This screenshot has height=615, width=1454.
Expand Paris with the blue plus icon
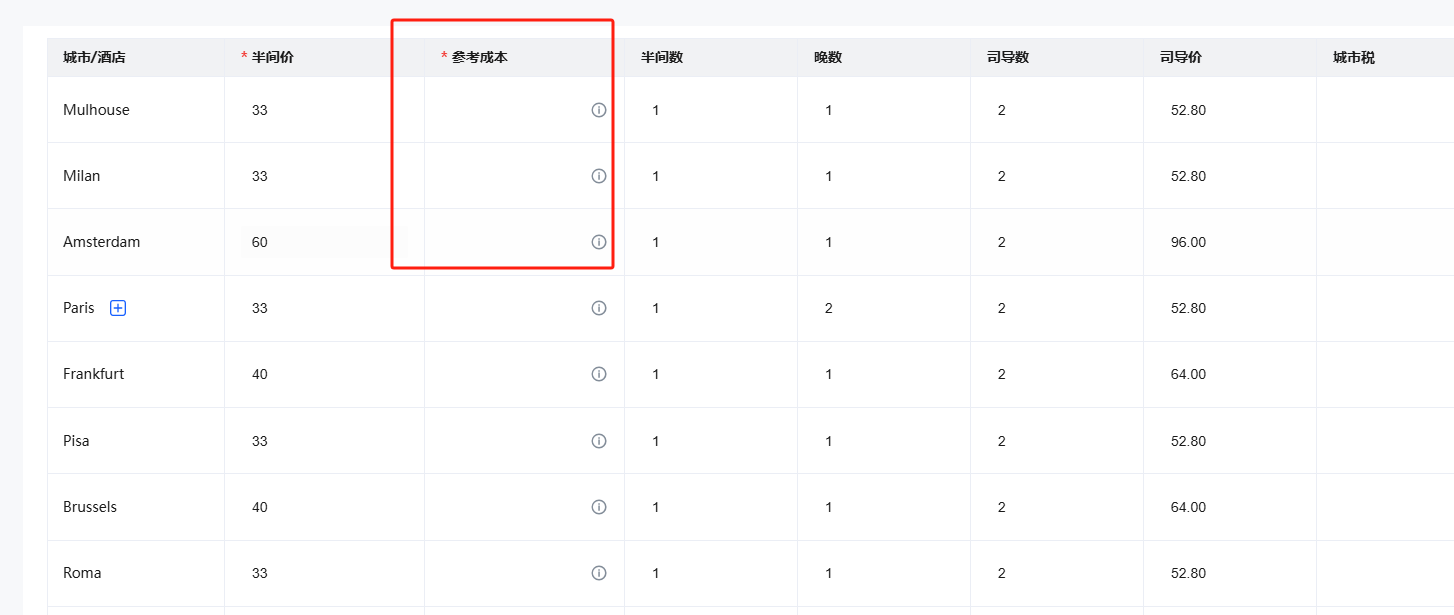tap(118, 308)
